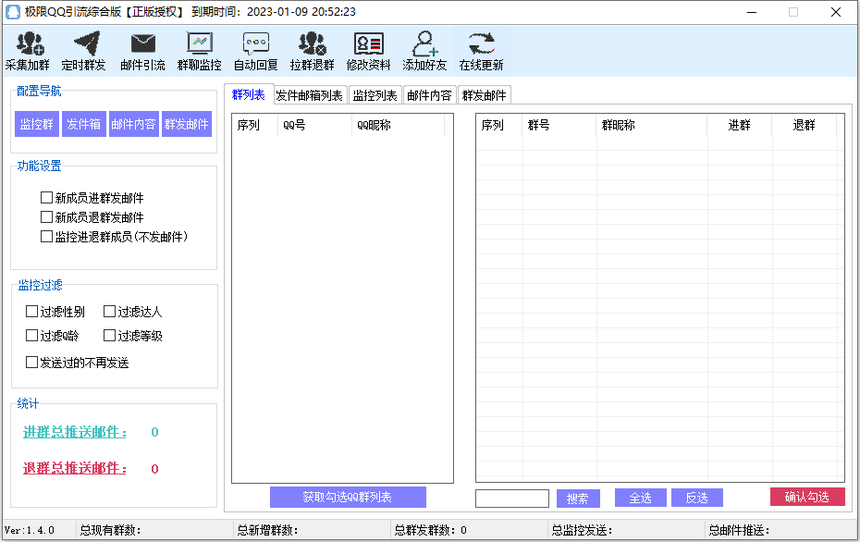Click 序列 header in QQ list
The image size is (860, 542).
coord(255,125)
